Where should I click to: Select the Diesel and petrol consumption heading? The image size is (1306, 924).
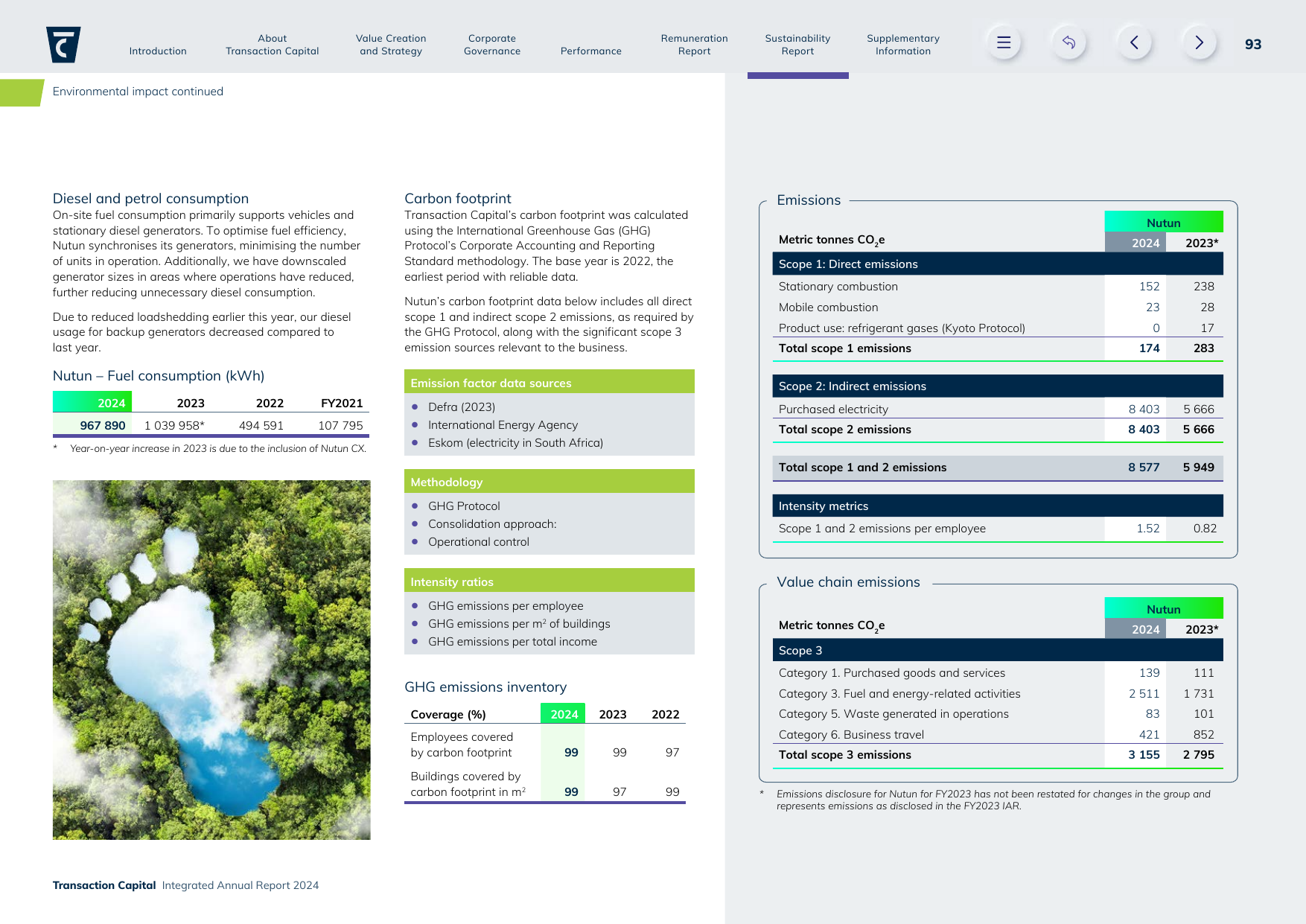click(150, 199)
